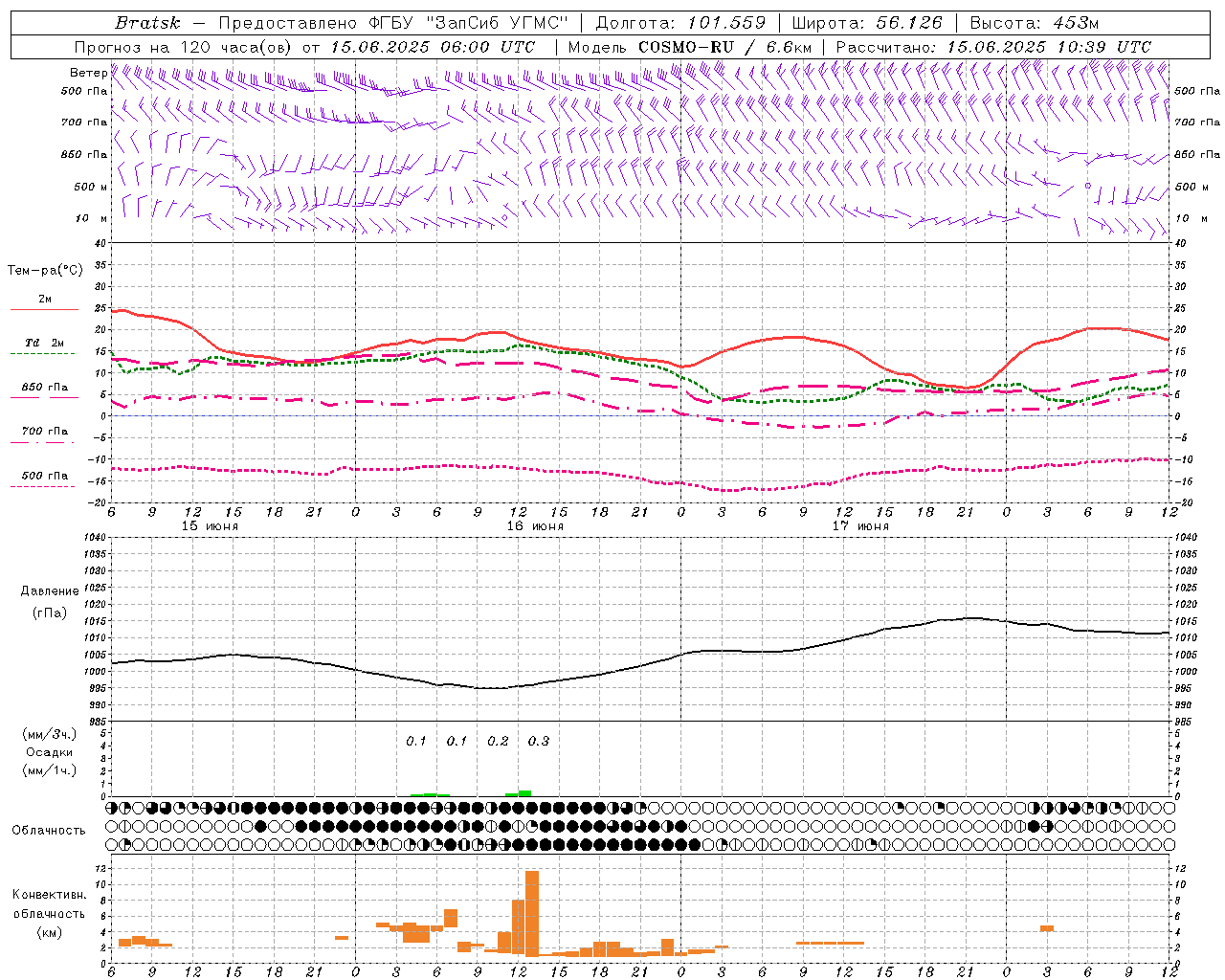The image size is (1225, 980).
Task: Click the Bratsk station title
Action: (x=147, y=23)
